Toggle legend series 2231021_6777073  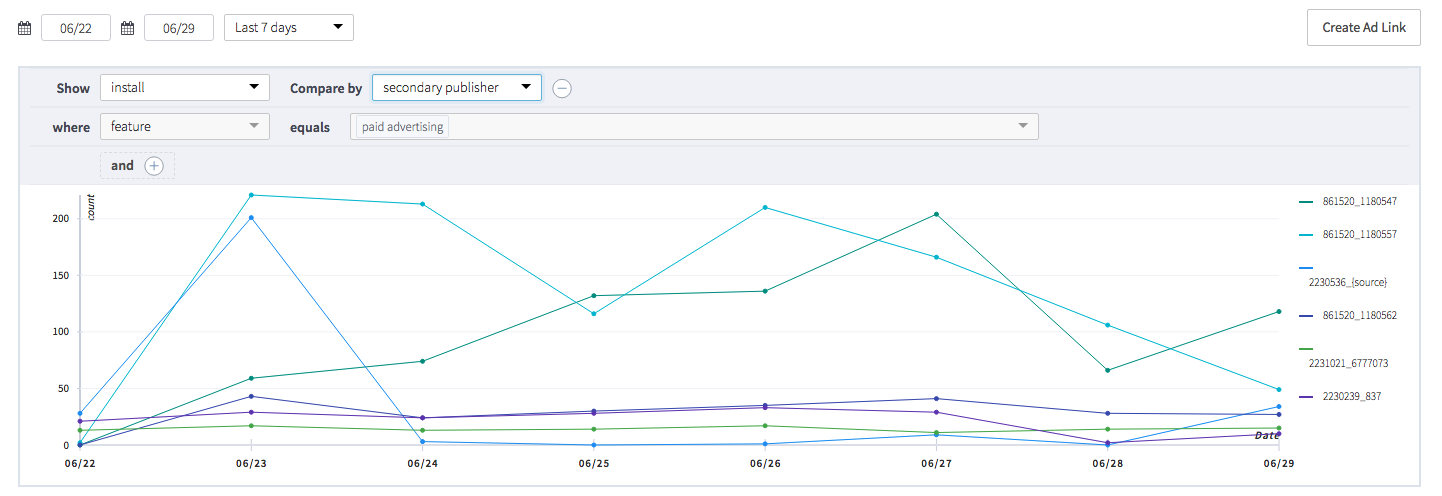point(1344,357)
